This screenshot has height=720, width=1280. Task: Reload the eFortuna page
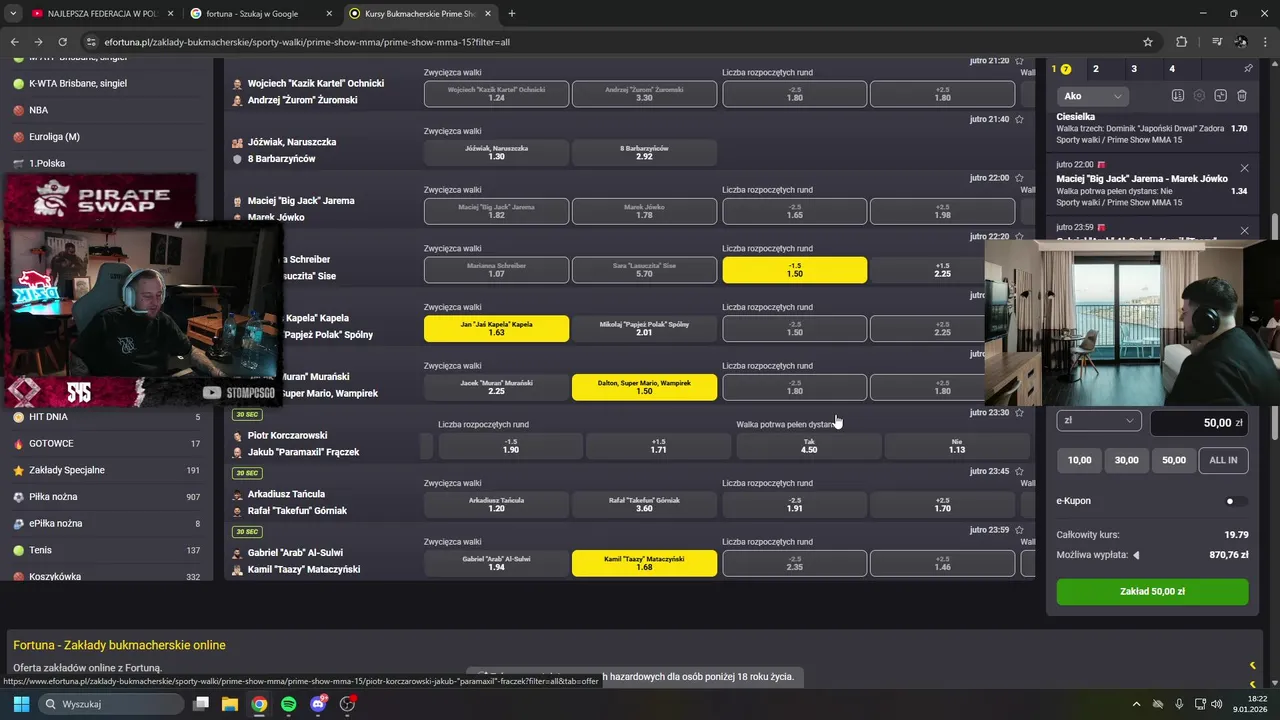point(63,42)
